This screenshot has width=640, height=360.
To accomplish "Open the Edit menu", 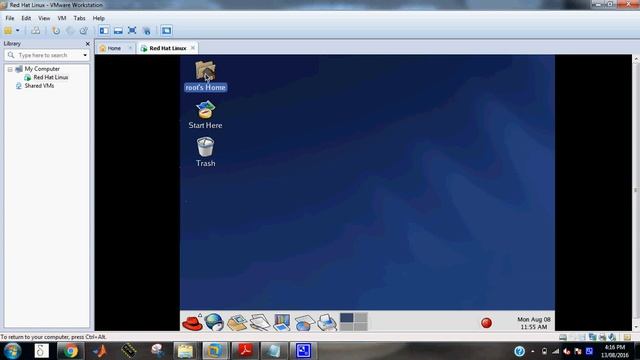I will (26, 18).
